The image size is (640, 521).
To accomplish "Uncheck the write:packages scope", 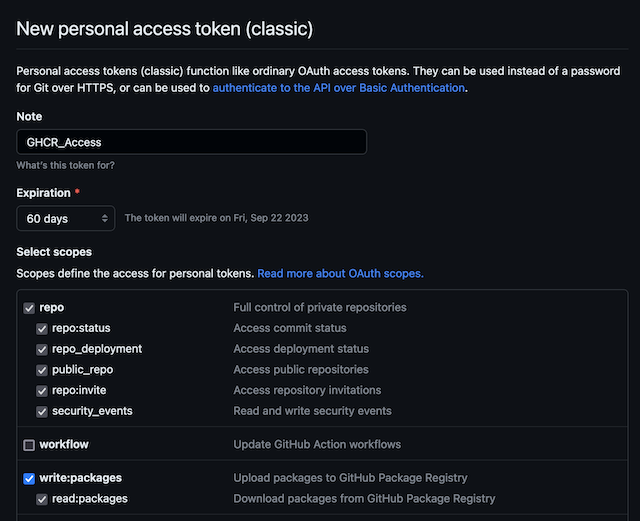I will click(x=29, y=479).
